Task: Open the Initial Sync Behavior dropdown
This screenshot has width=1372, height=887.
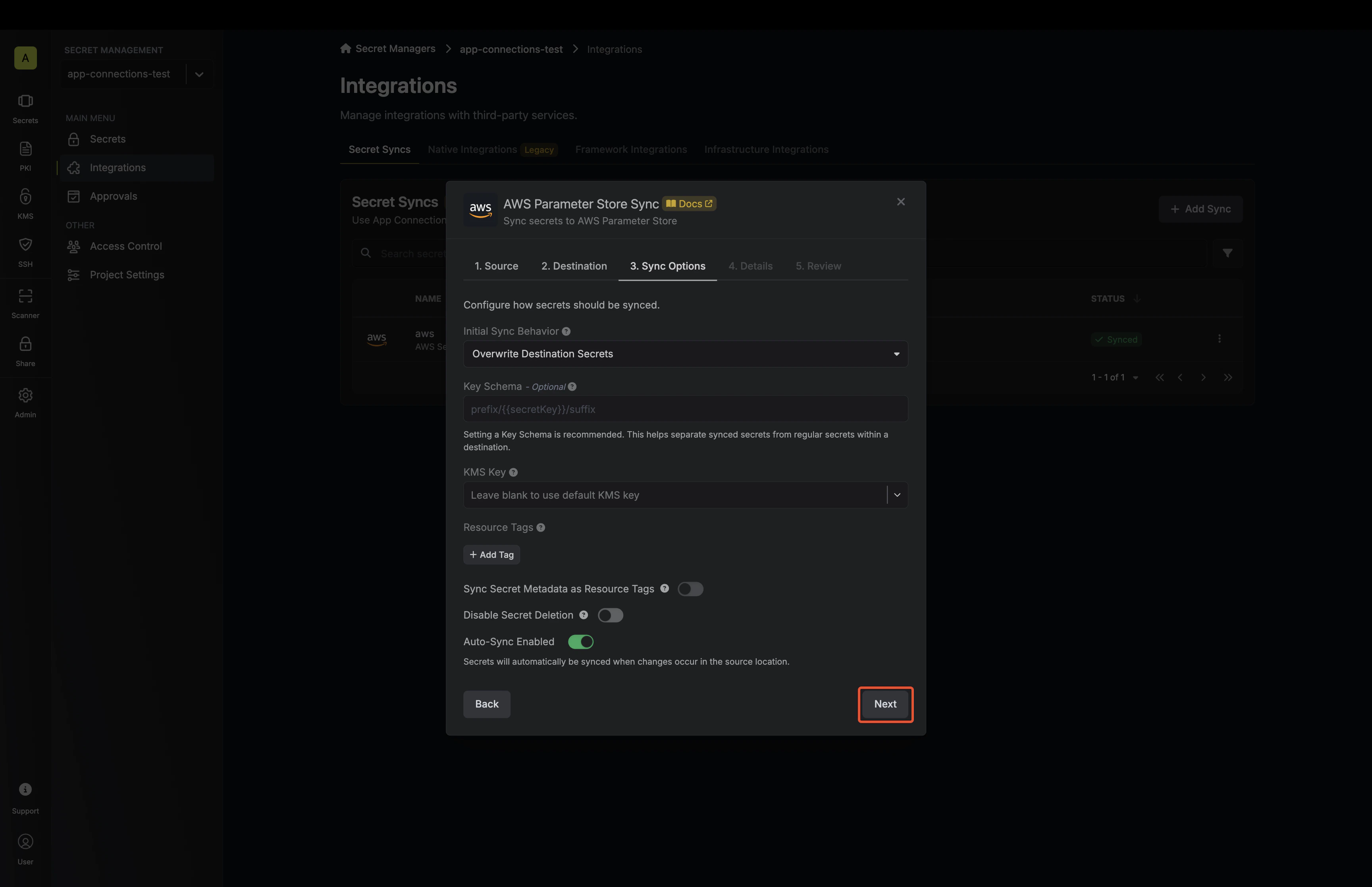Action: (x=685, y=354)
